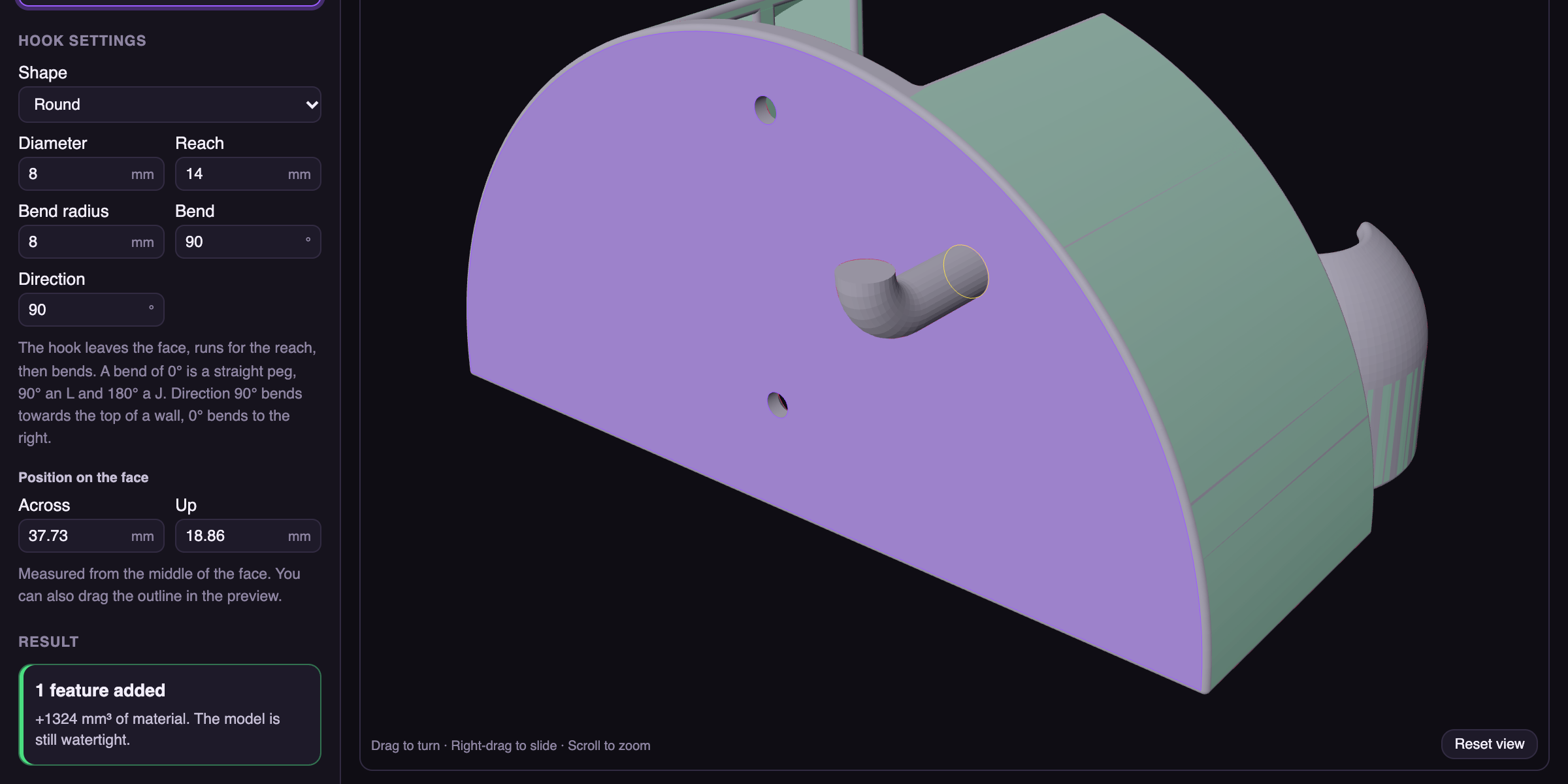Image resolution: width=1568 pixels, height=784 pixels.
Task: Edit the Diameter field value 8
Action: click(x=91, y=174)
